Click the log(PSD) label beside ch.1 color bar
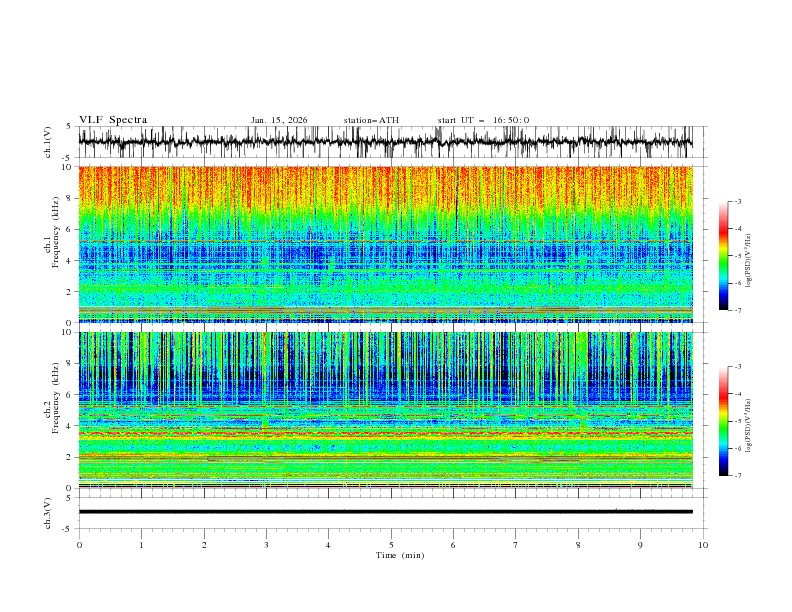 coord(749,261)
